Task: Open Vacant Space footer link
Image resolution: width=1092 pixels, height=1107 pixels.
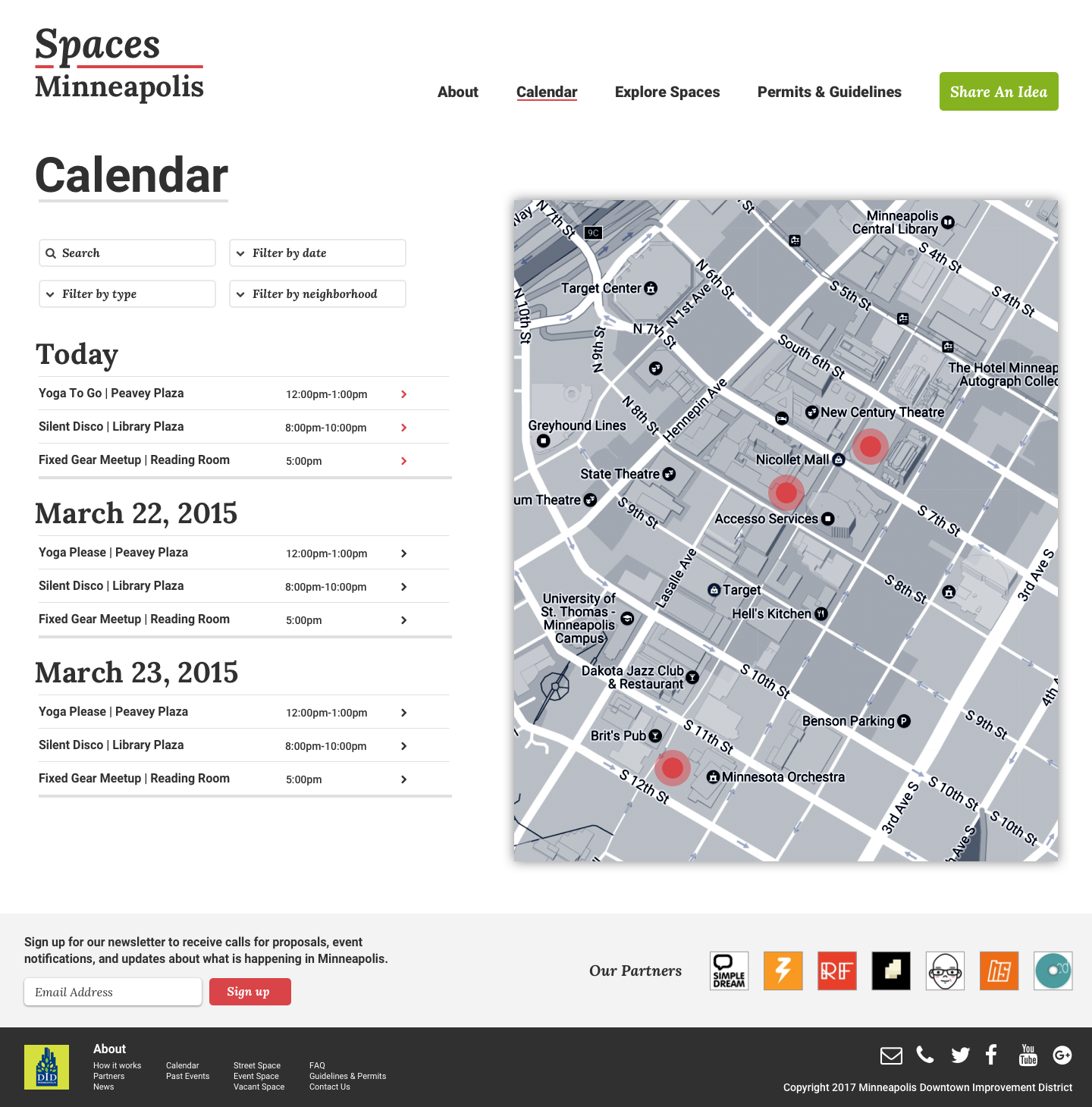Action: click(259, 1087)
